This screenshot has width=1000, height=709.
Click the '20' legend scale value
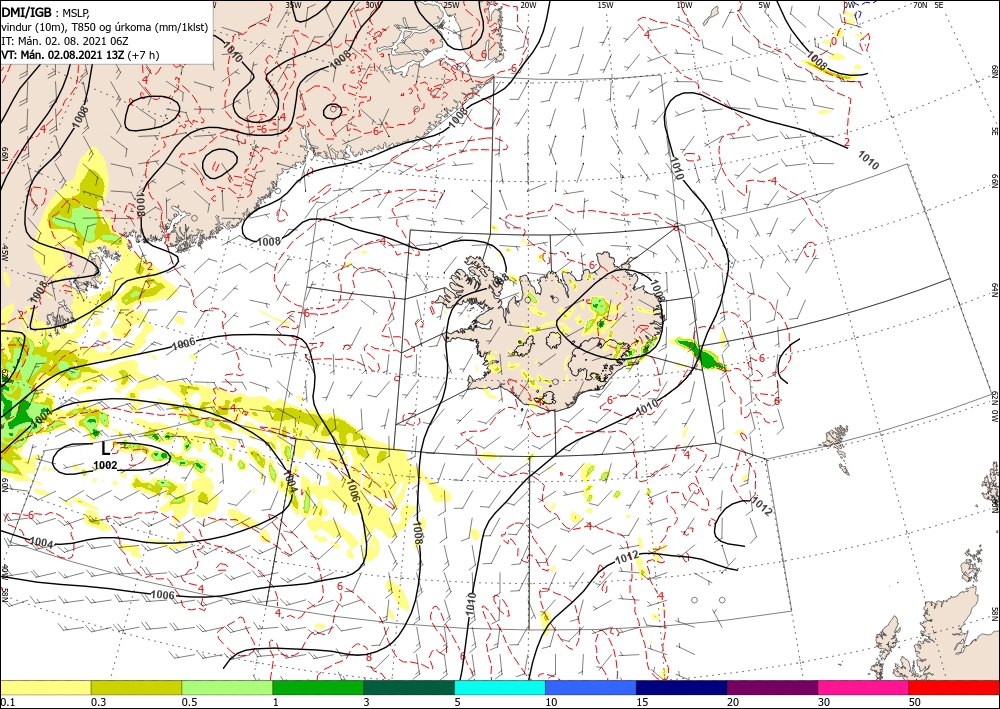(x=733, y=702)
